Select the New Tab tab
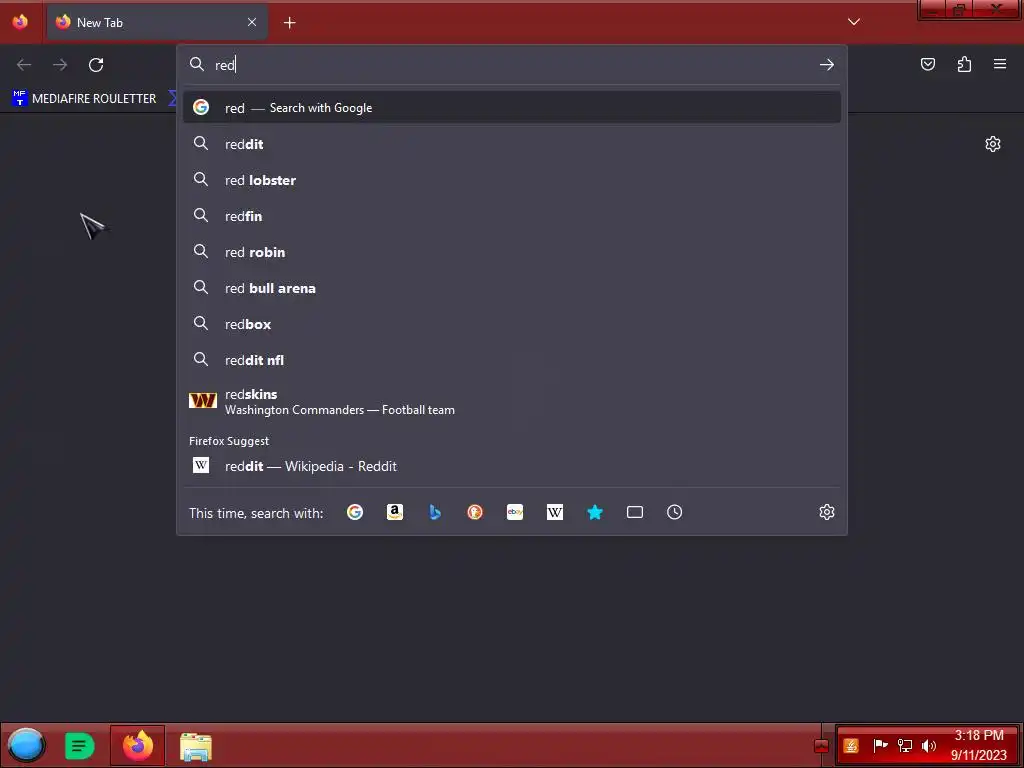This screenshot has height=768, width=1024. coord(157,22)
